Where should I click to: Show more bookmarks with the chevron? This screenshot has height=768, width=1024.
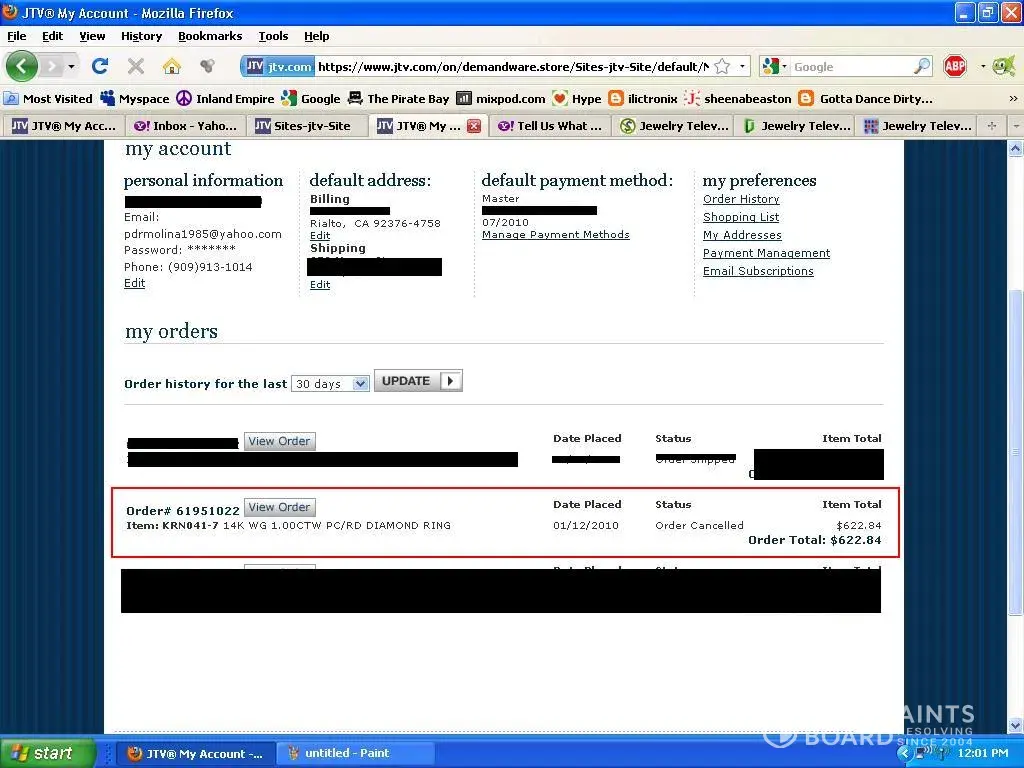coord(1013,99)
